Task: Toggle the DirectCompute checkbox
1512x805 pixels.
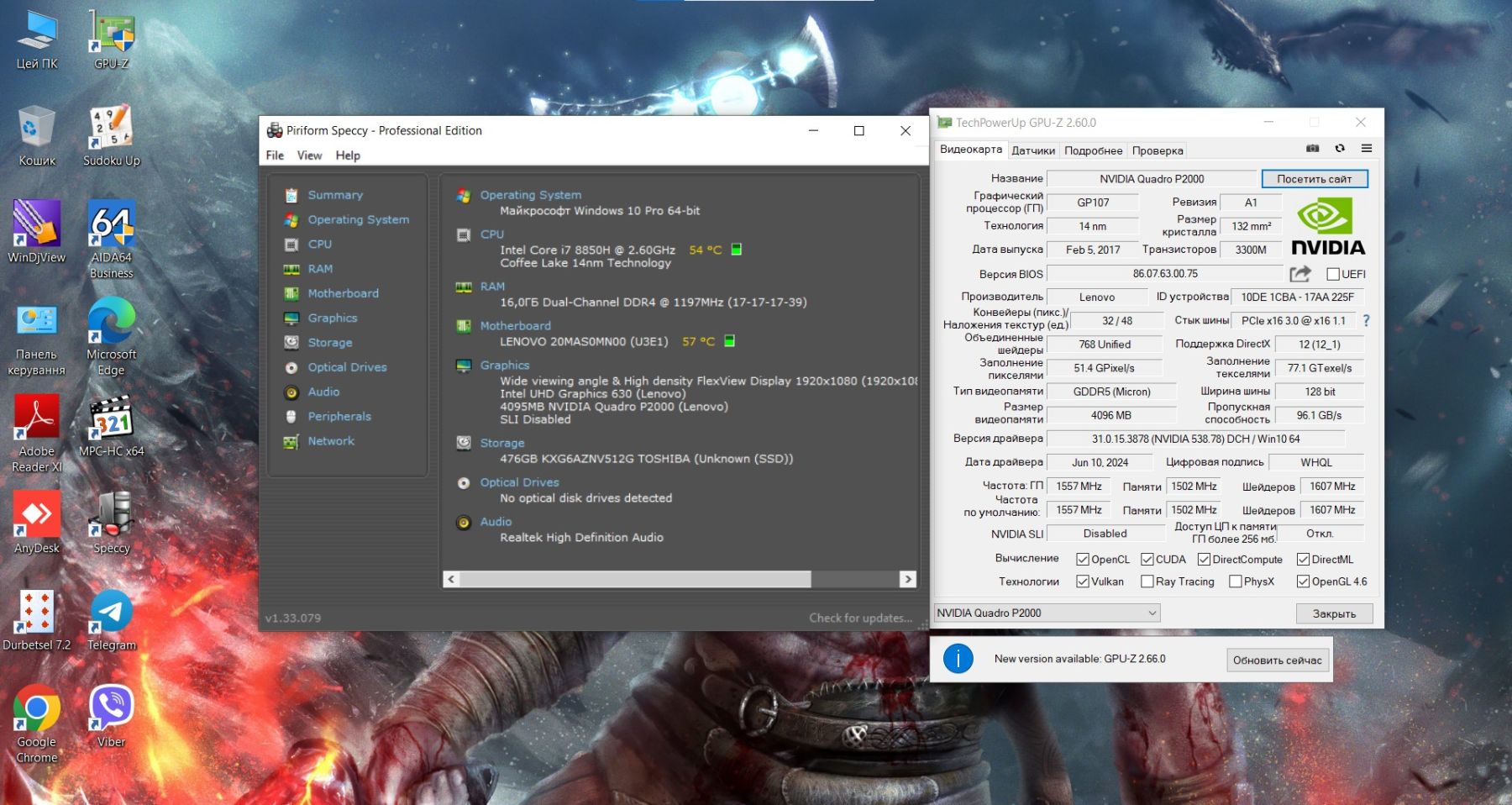Action: (x=1204, y=560)
